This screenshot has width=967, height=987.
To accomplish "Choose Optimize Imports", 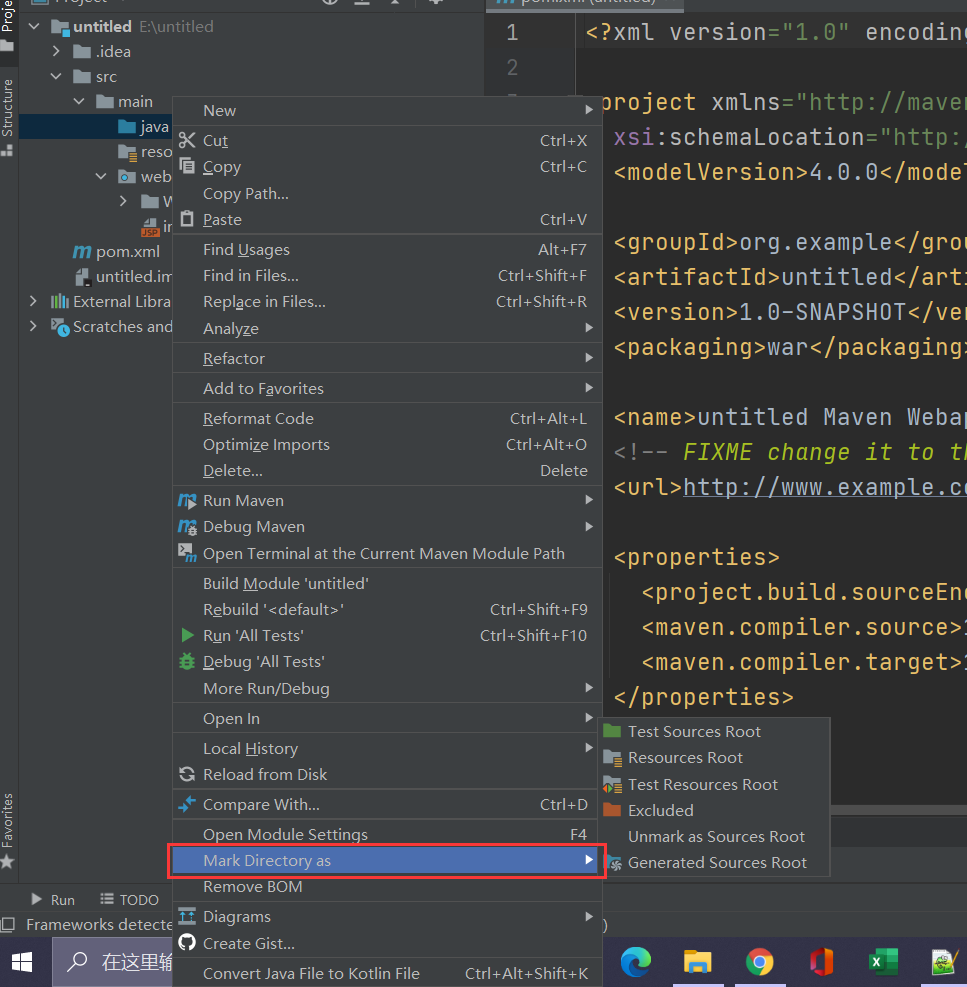I will point(387,444).
